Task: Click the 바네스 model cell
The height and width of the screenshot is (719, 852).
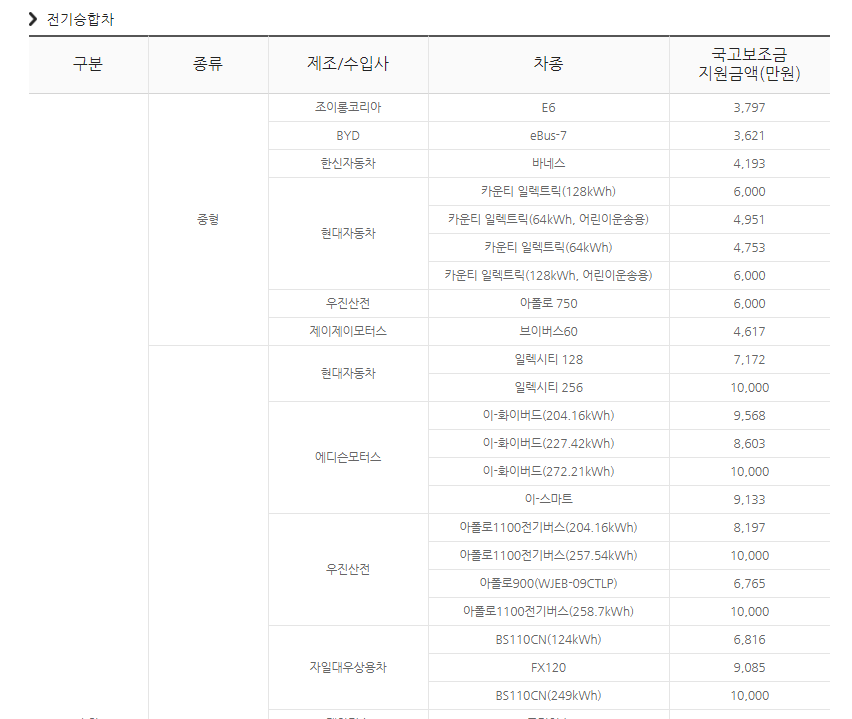Action: tap(548, 164)
